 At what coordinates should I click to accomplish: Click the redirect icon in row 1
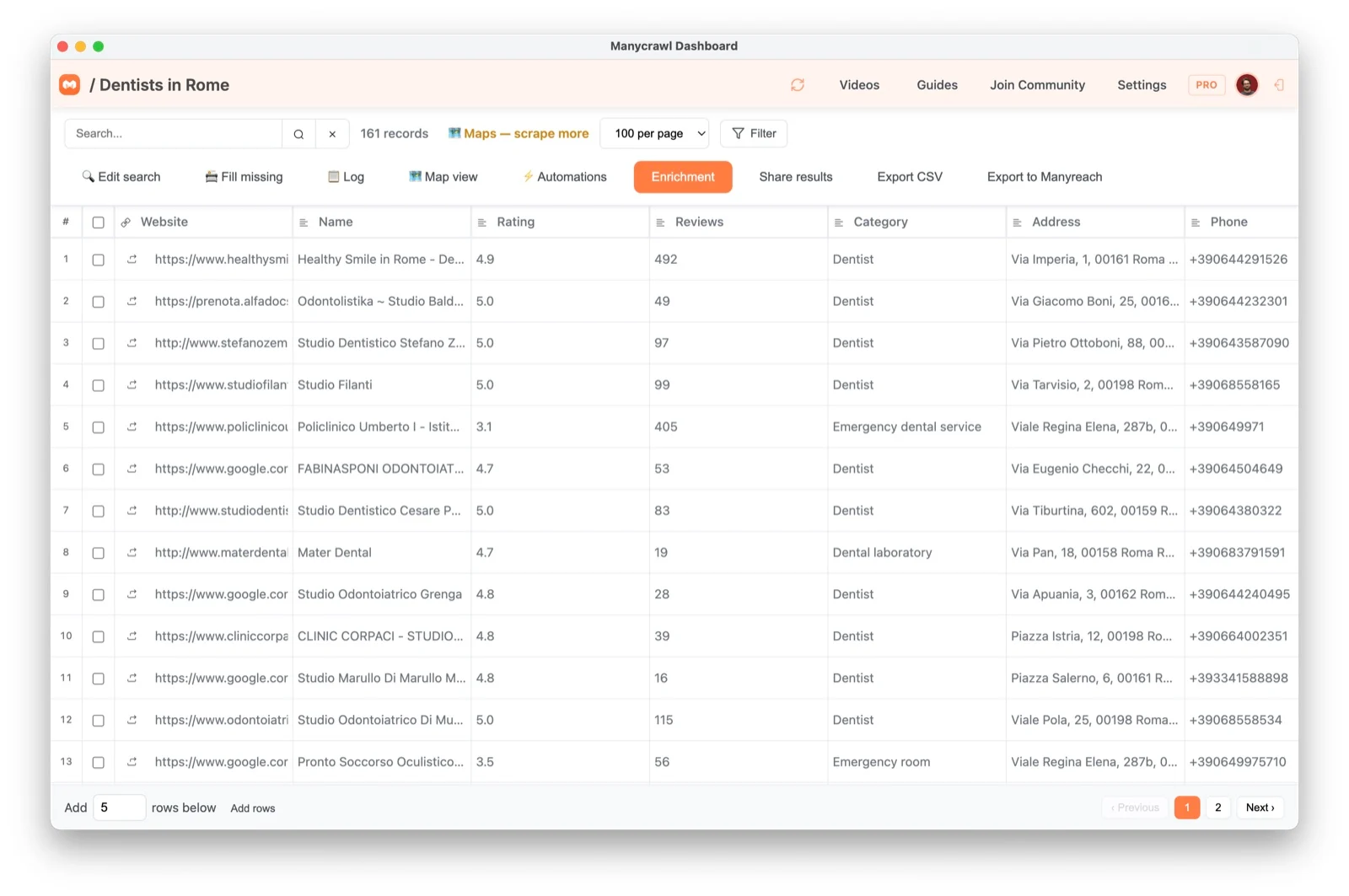pyautogui.click(x=132, y=260)
